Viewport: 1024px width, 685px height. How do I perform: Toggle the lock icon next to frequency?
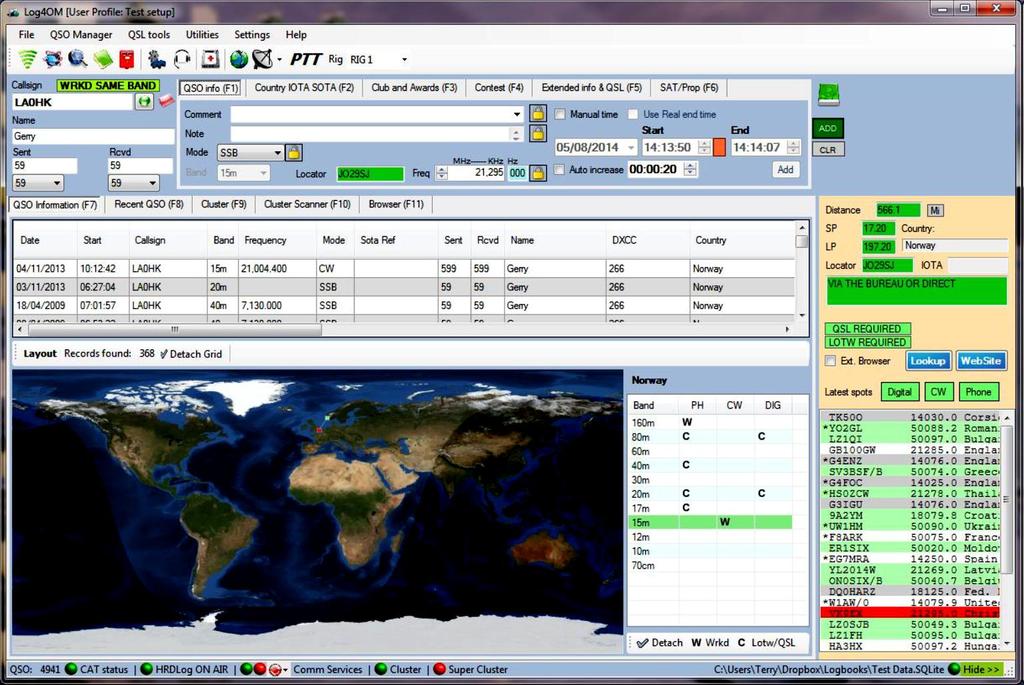[x=537, y=173]
